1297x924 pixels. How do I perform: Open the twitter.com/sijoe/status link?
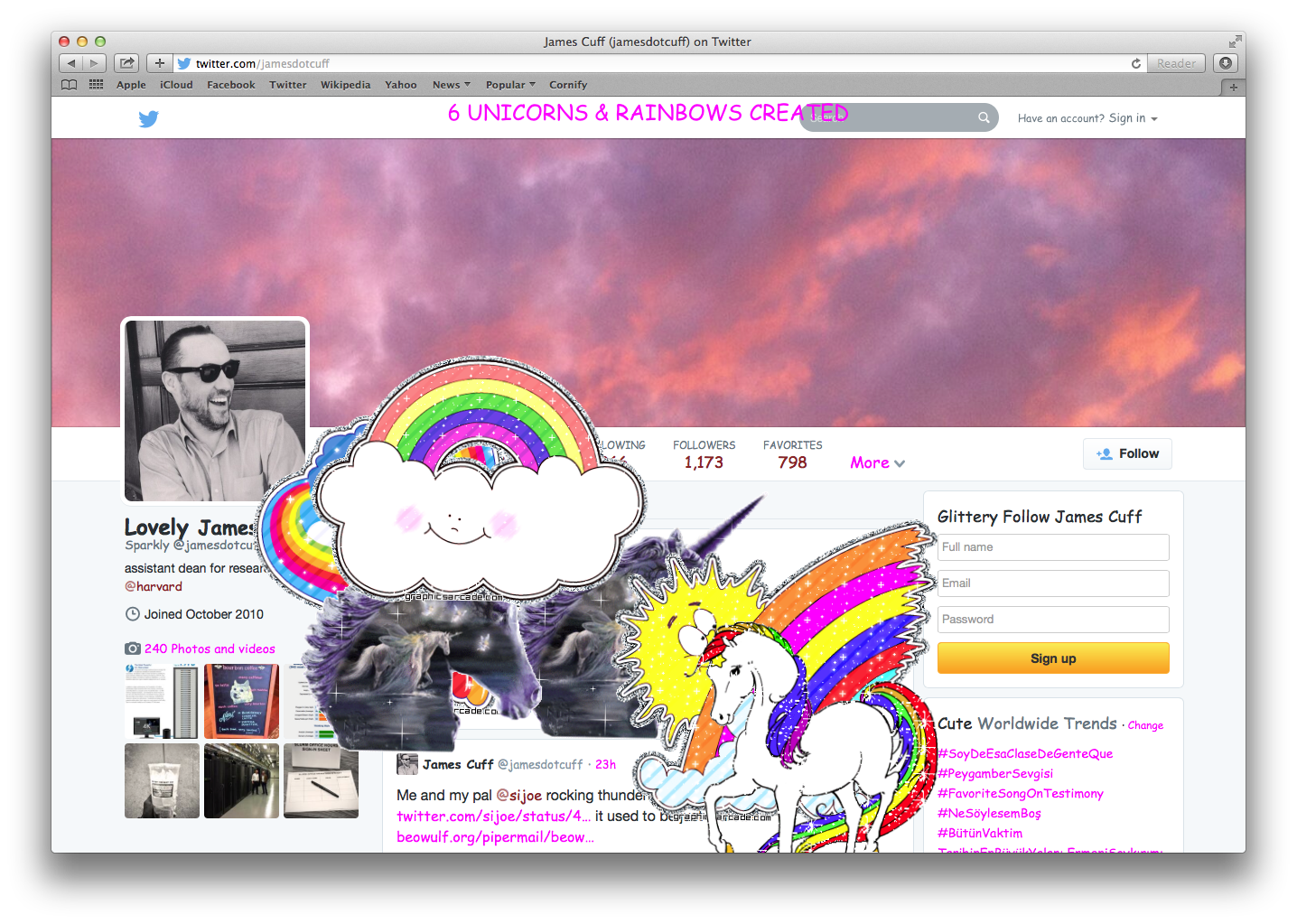tap(494, 816)
